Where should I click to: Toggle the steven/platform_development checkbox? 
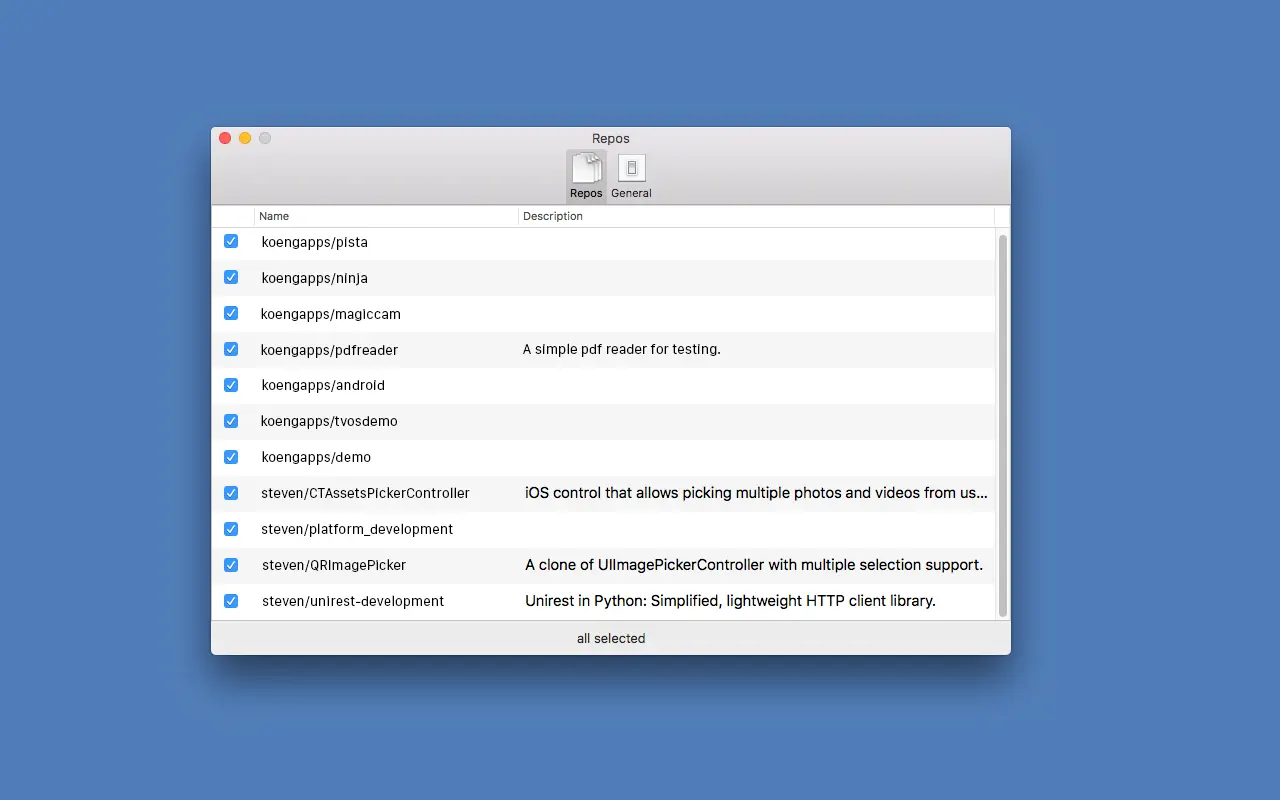(231, 529)
